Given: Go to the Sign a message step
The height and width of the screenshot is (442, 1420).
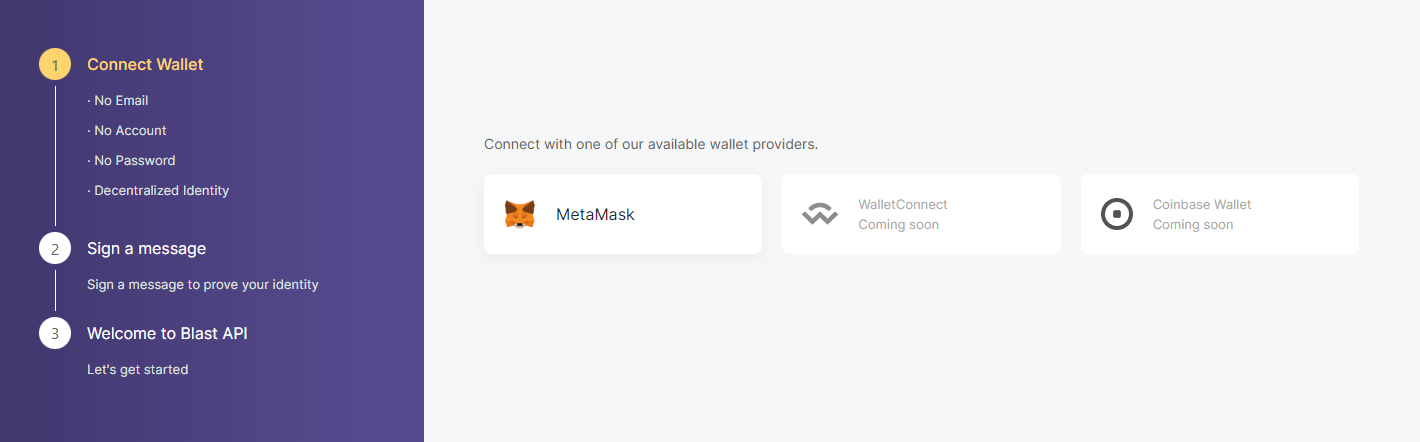Looking at the screenshot, I should (146, 249).
